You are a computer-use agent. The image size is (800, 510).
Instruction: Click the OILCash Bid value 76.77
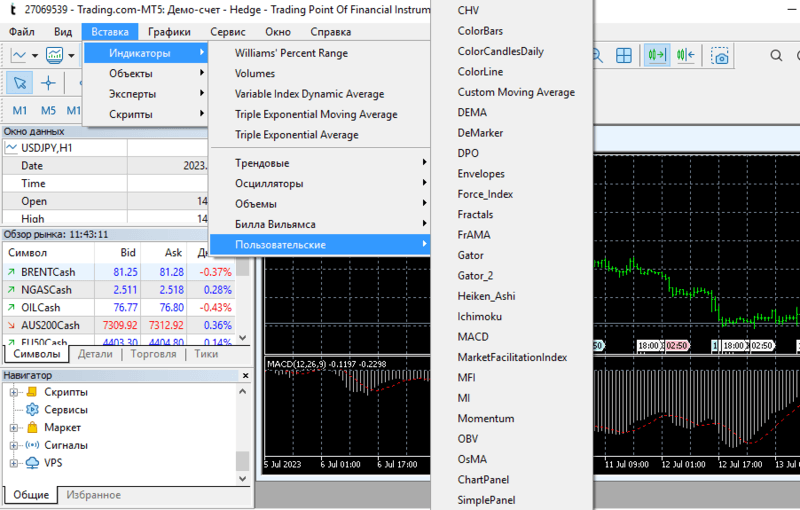(125, 308)
